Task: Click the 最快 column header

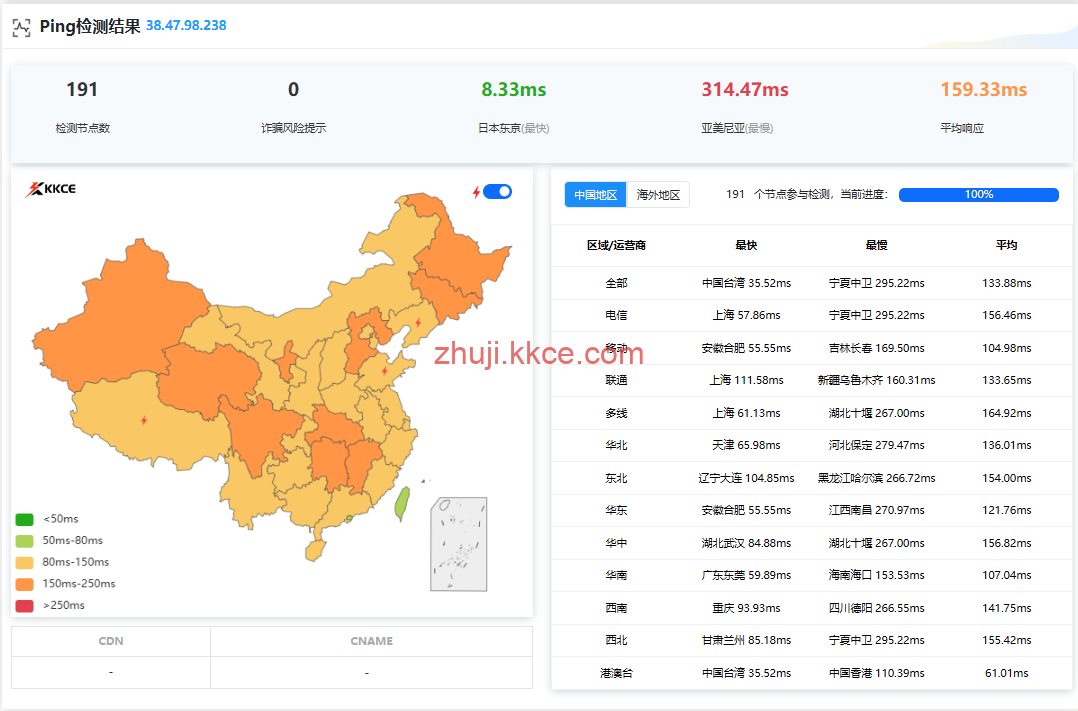Action: 746,245
